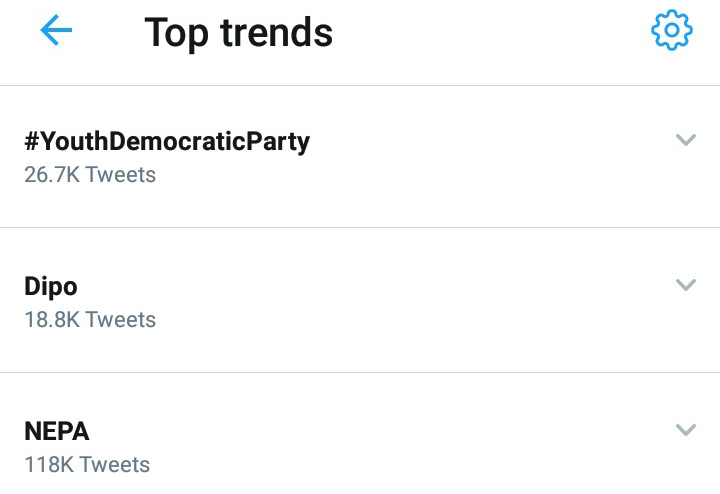
Task: Show more for the 18.8K-tweet trend
Action: pos(685,286)
